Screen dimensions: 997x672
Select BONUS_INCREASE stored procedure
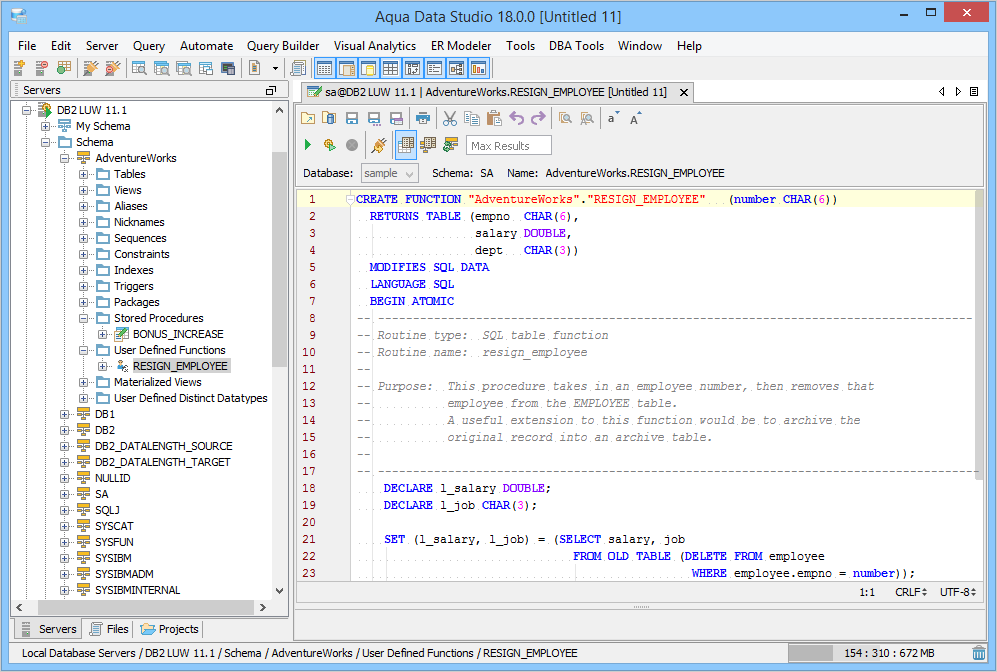click(178, 334)
